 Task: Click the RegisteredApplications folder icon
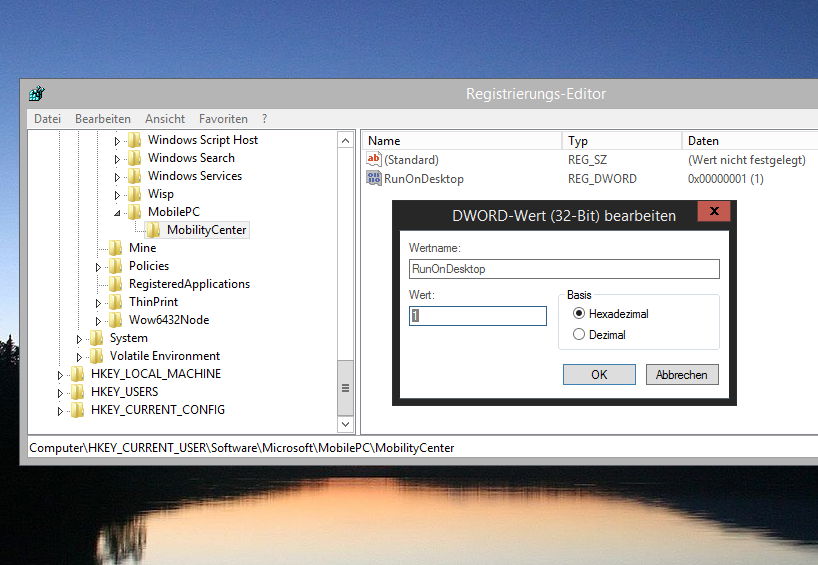click(x=115, y=284)
